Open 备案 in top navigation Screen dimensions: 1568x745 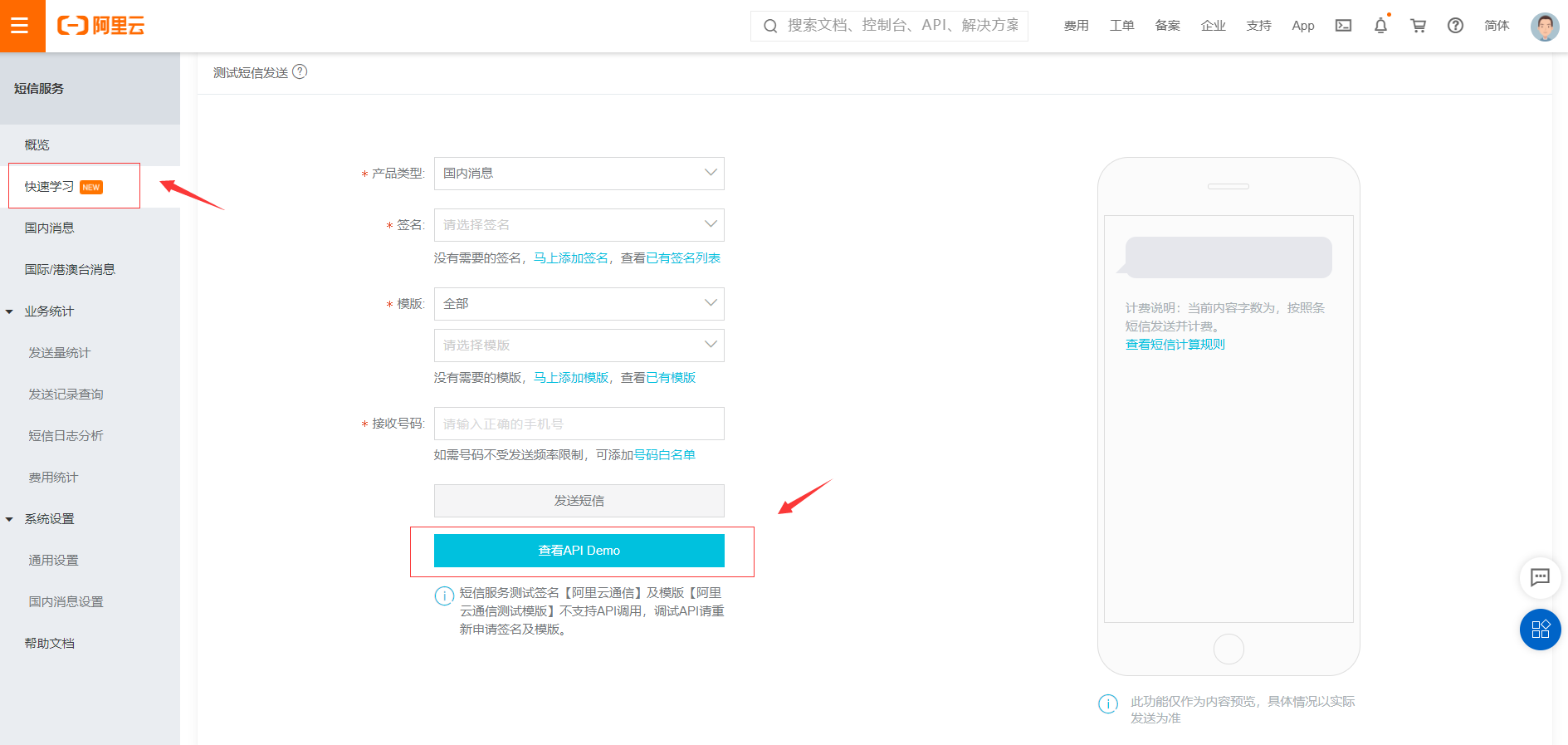point(1167,26)
